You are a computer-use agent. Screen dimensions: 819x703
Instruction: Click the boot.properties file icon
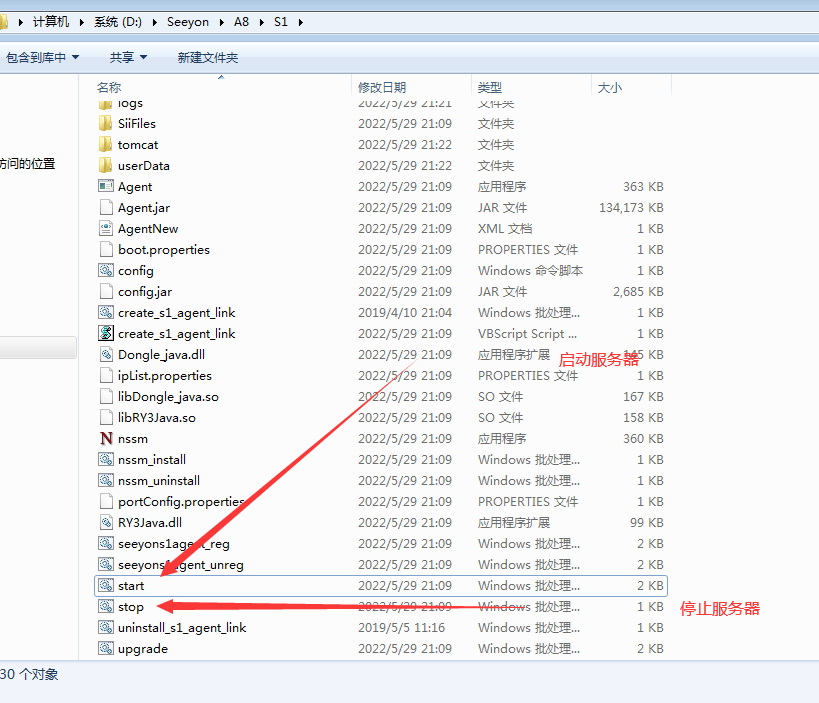click(x=106, y=250)
